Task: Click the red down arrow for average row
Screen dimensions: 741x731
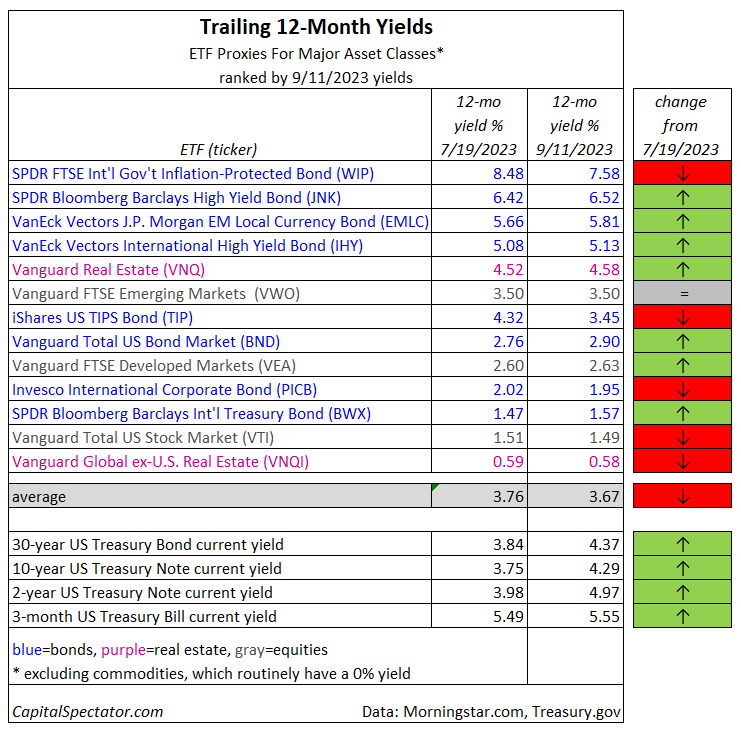Action: coord(682,497)
